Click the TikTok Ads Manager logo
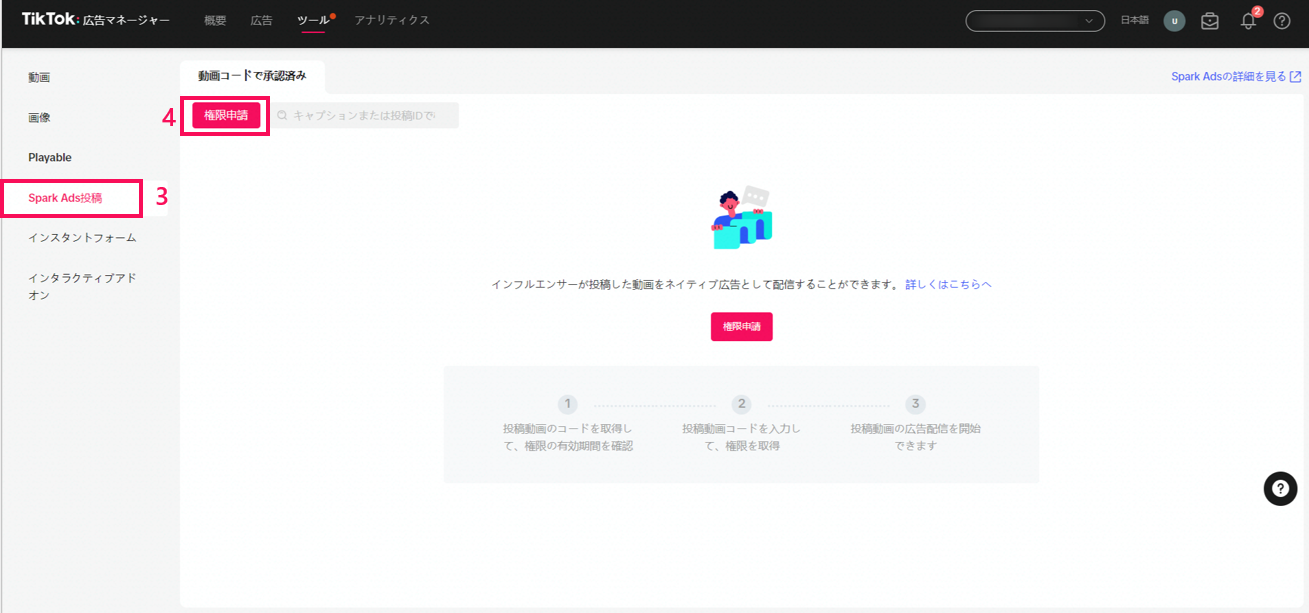1309x613 pixels. 95,20
